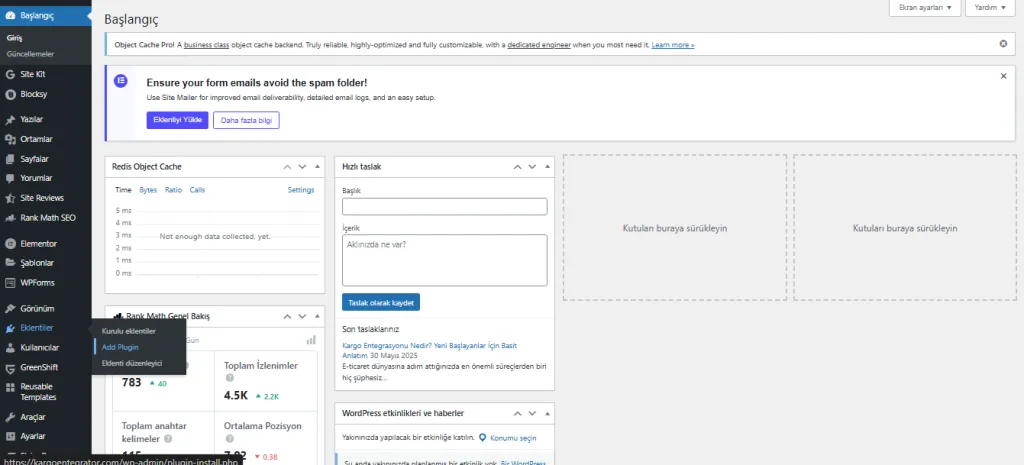Select Eklenti düzenleyici submenu item
Viewport: 1024px width, 465px height.
[x=132, y=363]
